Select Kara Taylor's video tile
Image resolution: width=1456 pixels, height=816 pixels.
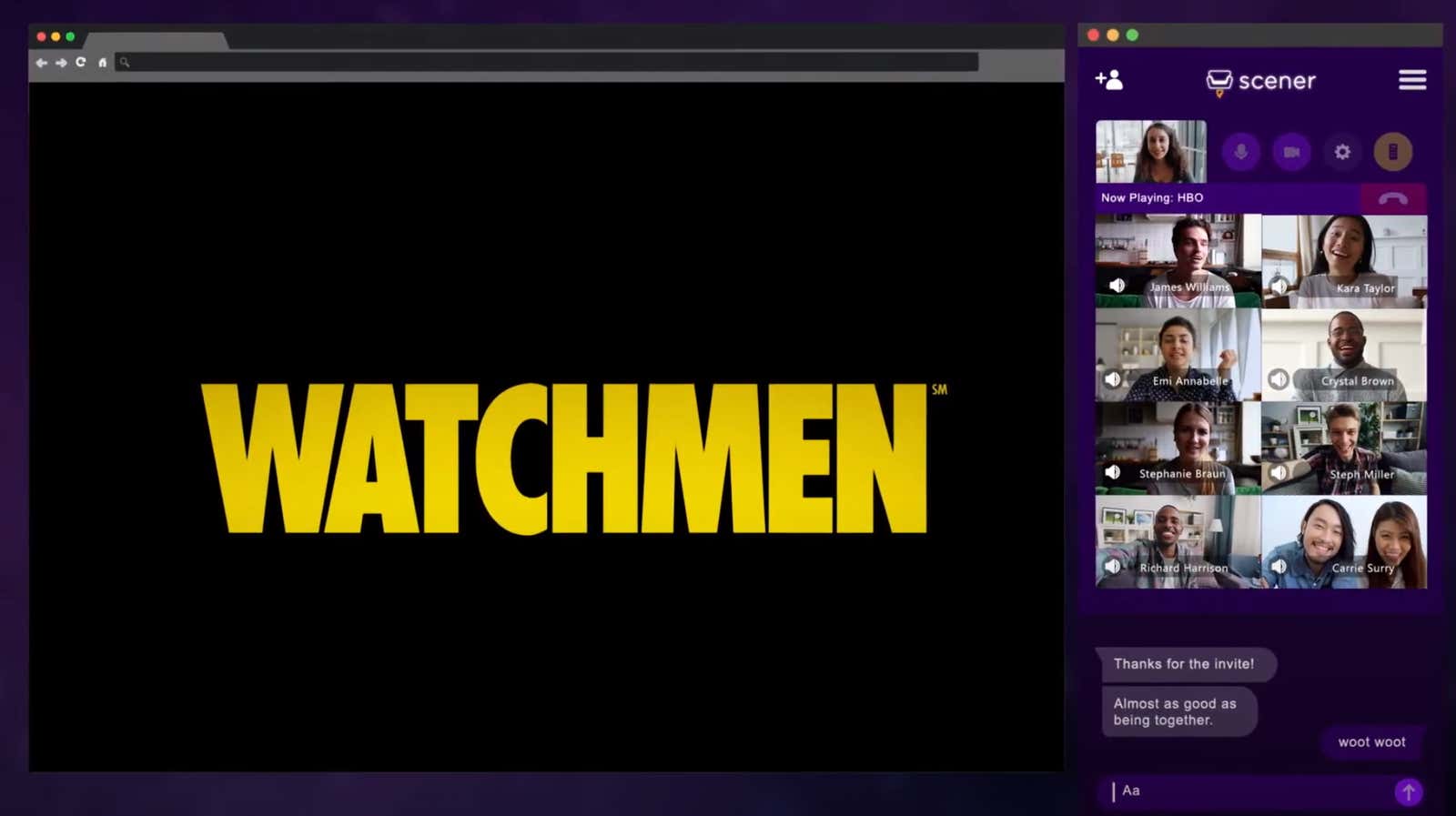[1344, 261]
